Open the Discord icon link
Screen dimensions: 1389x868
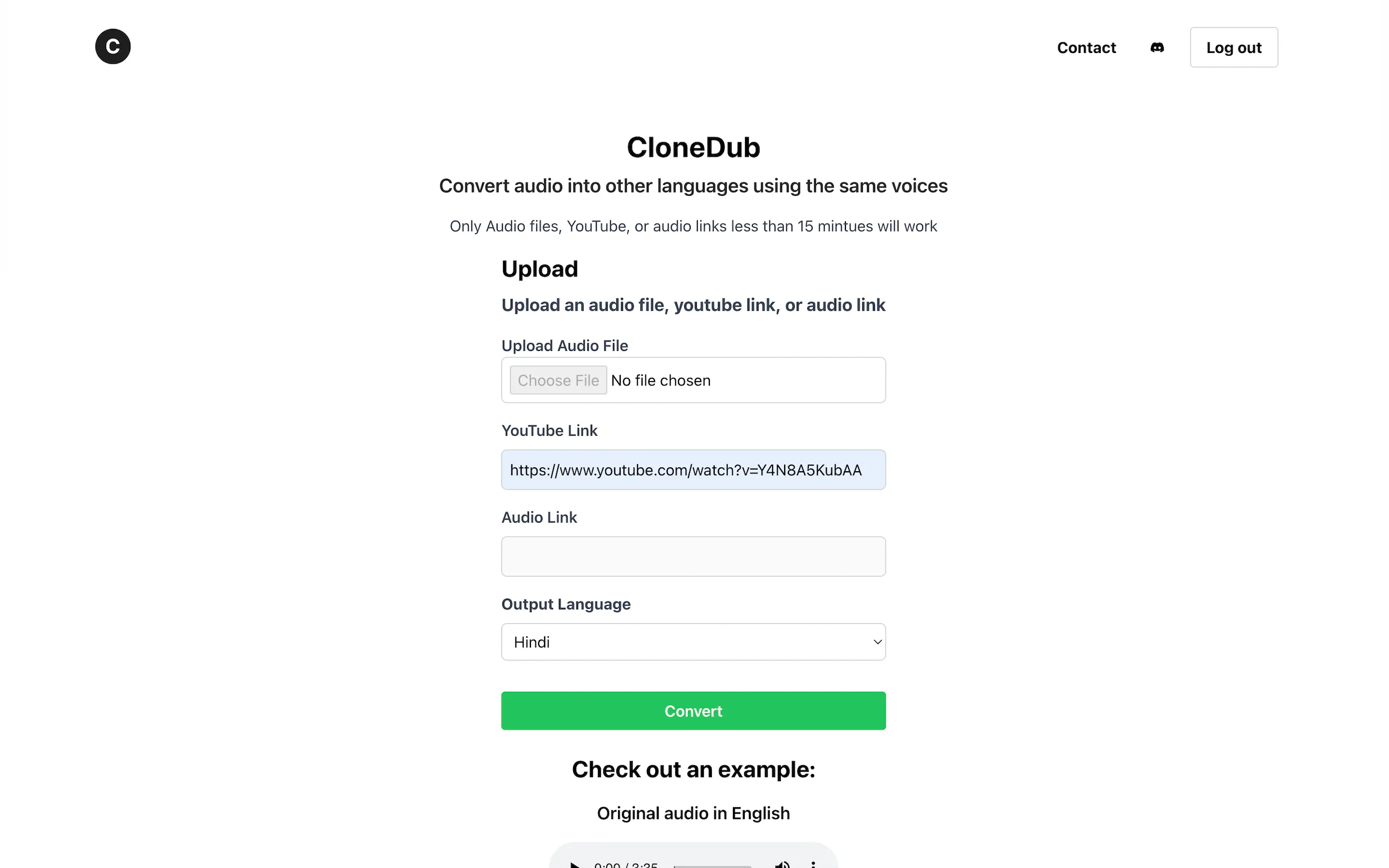1157,48
